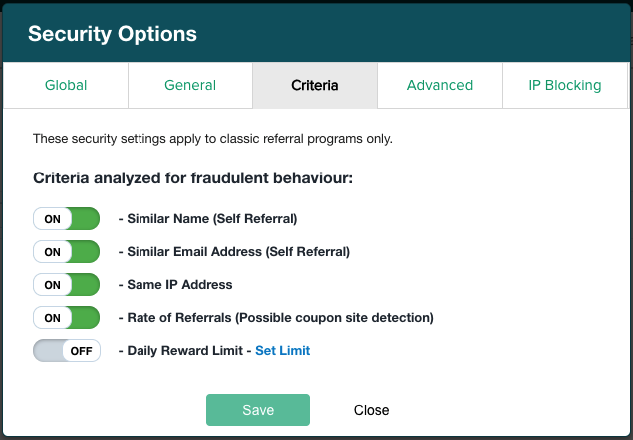Click the Daily Reward Limit label text
Screen dimensions: 633x440
tap(186, 351)
